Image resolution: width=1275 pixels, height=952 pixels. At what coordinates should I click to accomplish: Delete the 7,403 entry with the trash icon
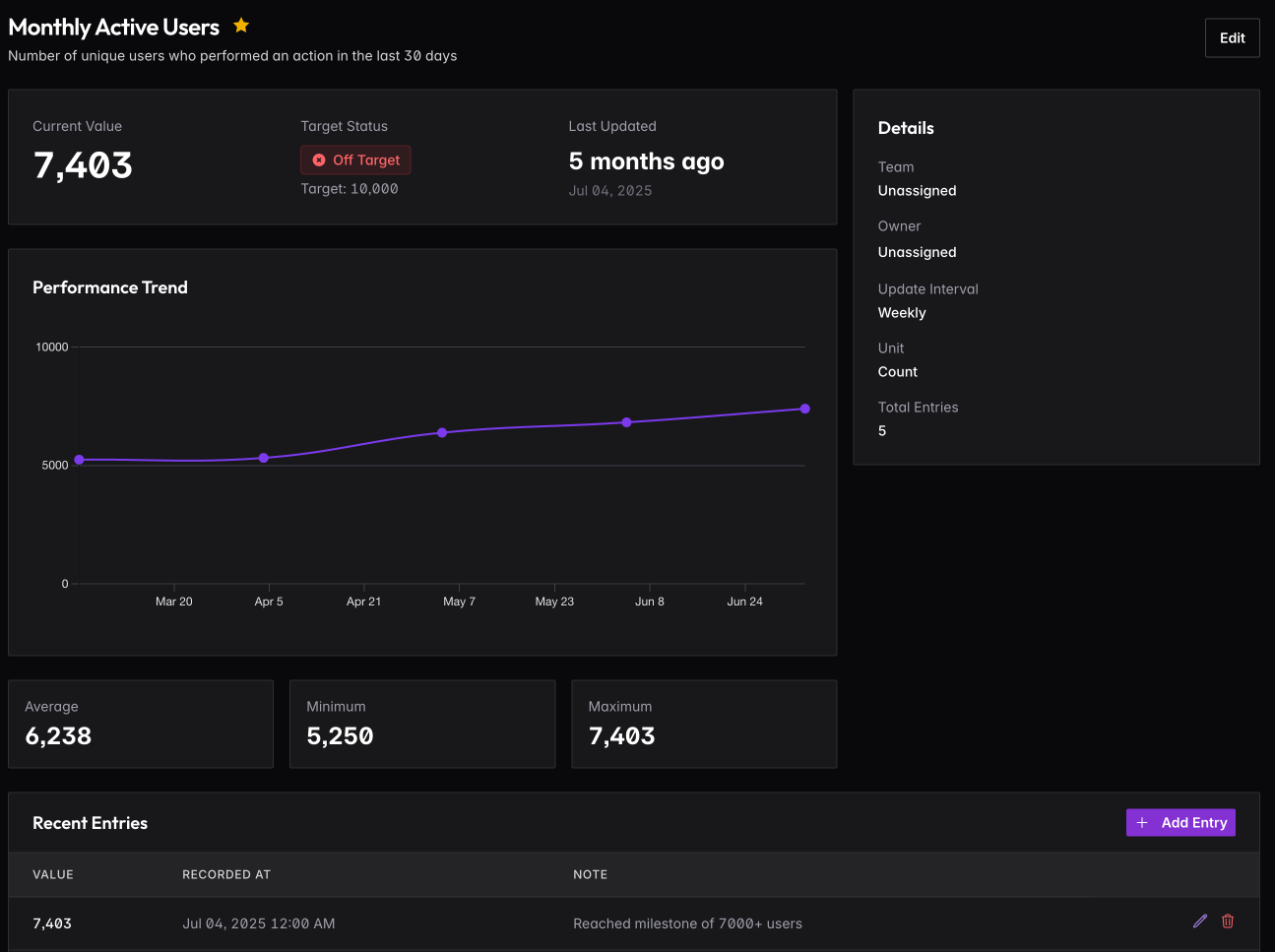(1228, 921)
